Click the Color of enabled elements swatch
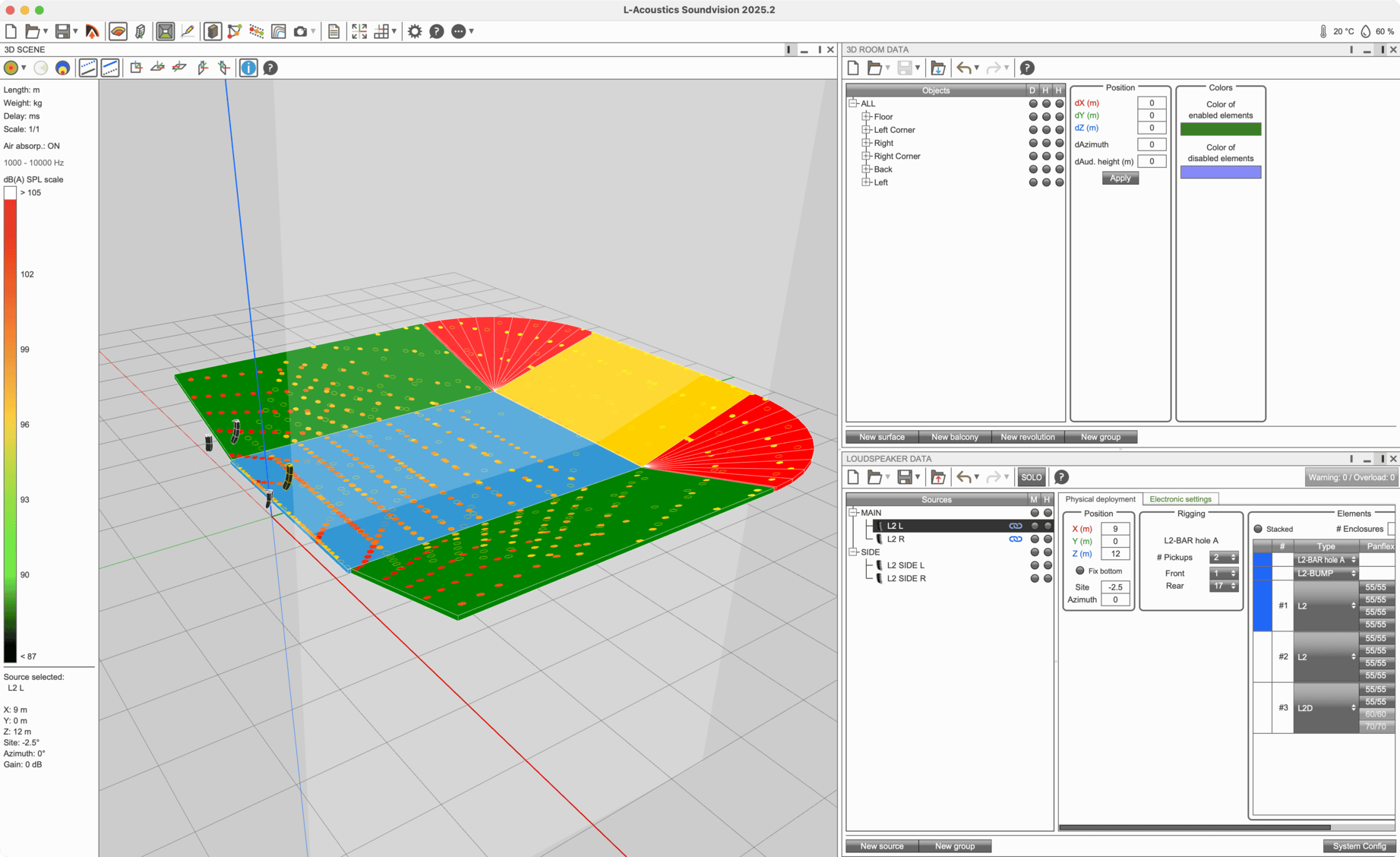Viewport: 1400px width, 857px height. coord(1220,129)
